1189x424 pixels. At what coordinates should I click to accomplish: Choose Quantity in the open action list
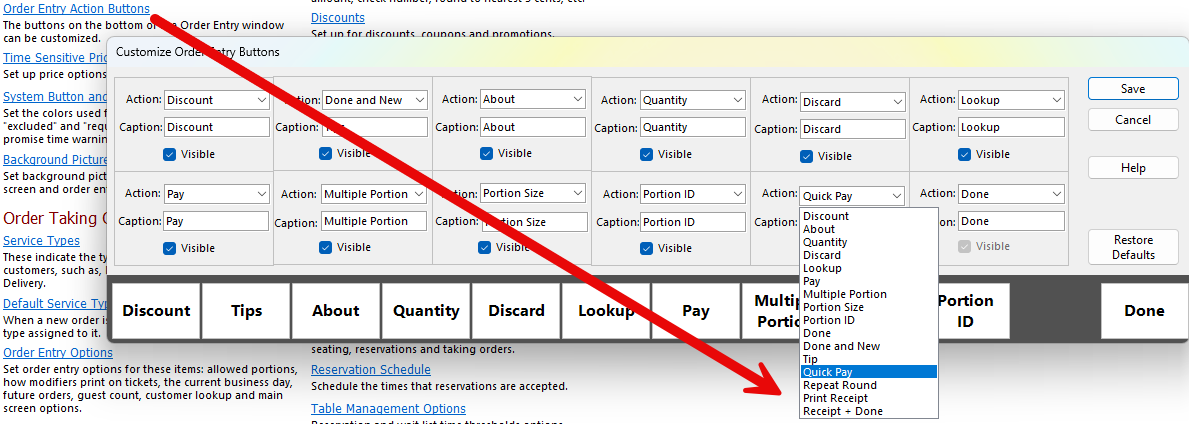tap(869, 242)
